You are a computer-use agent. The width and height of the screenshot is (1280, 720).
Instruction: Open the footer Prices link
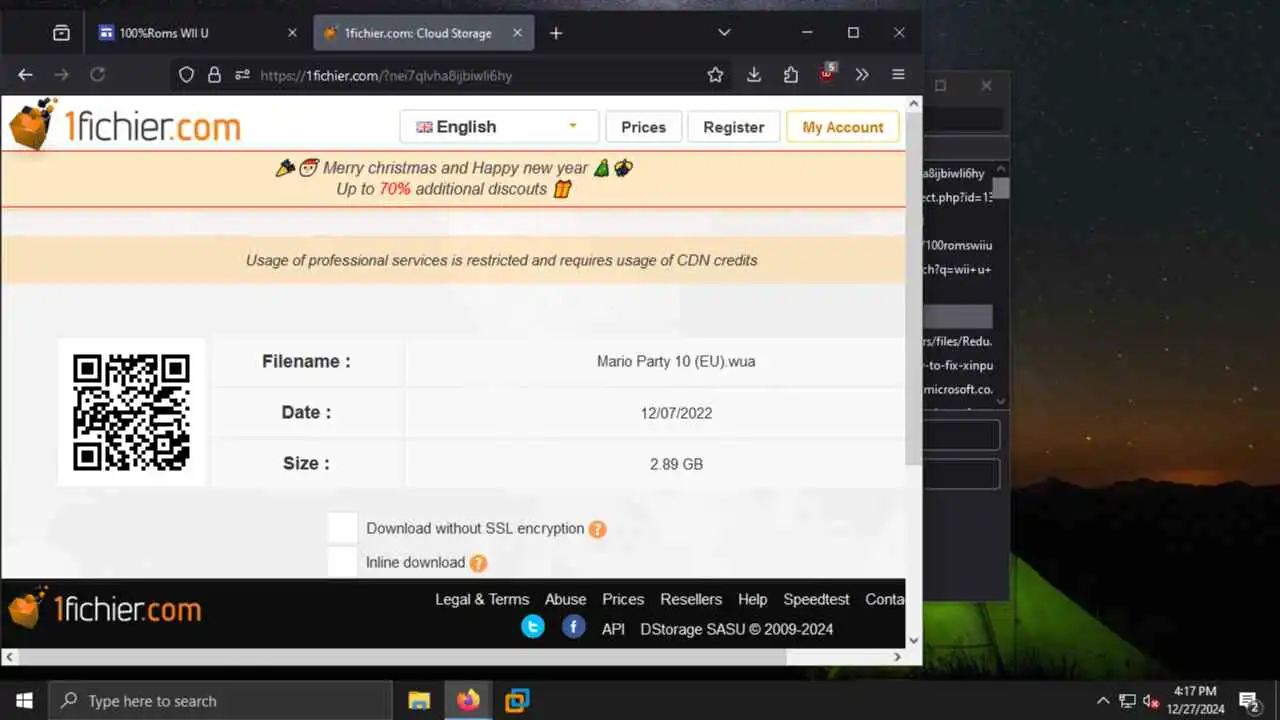(x=623, y=599)
